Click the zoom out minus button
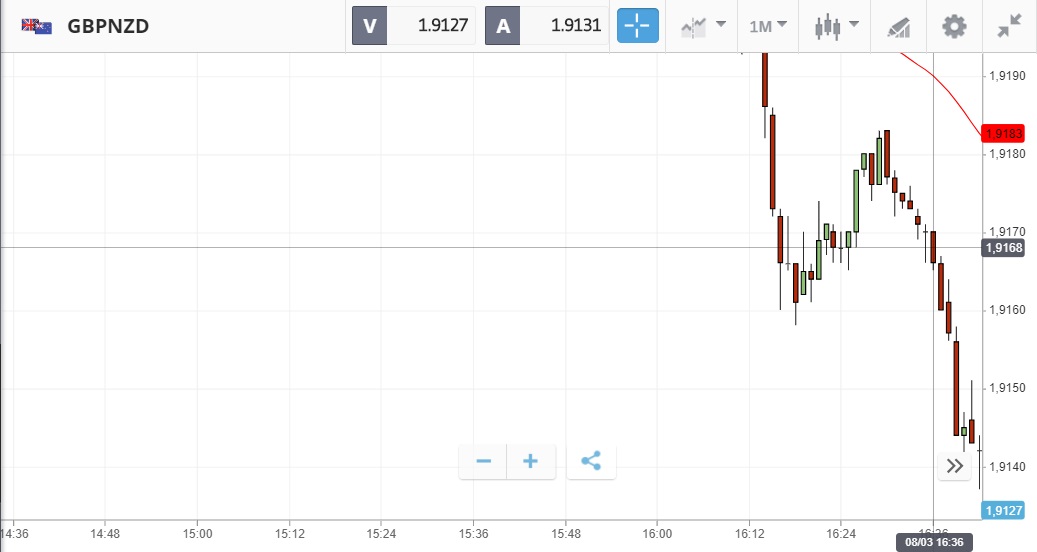 click(x=483, y=461)
